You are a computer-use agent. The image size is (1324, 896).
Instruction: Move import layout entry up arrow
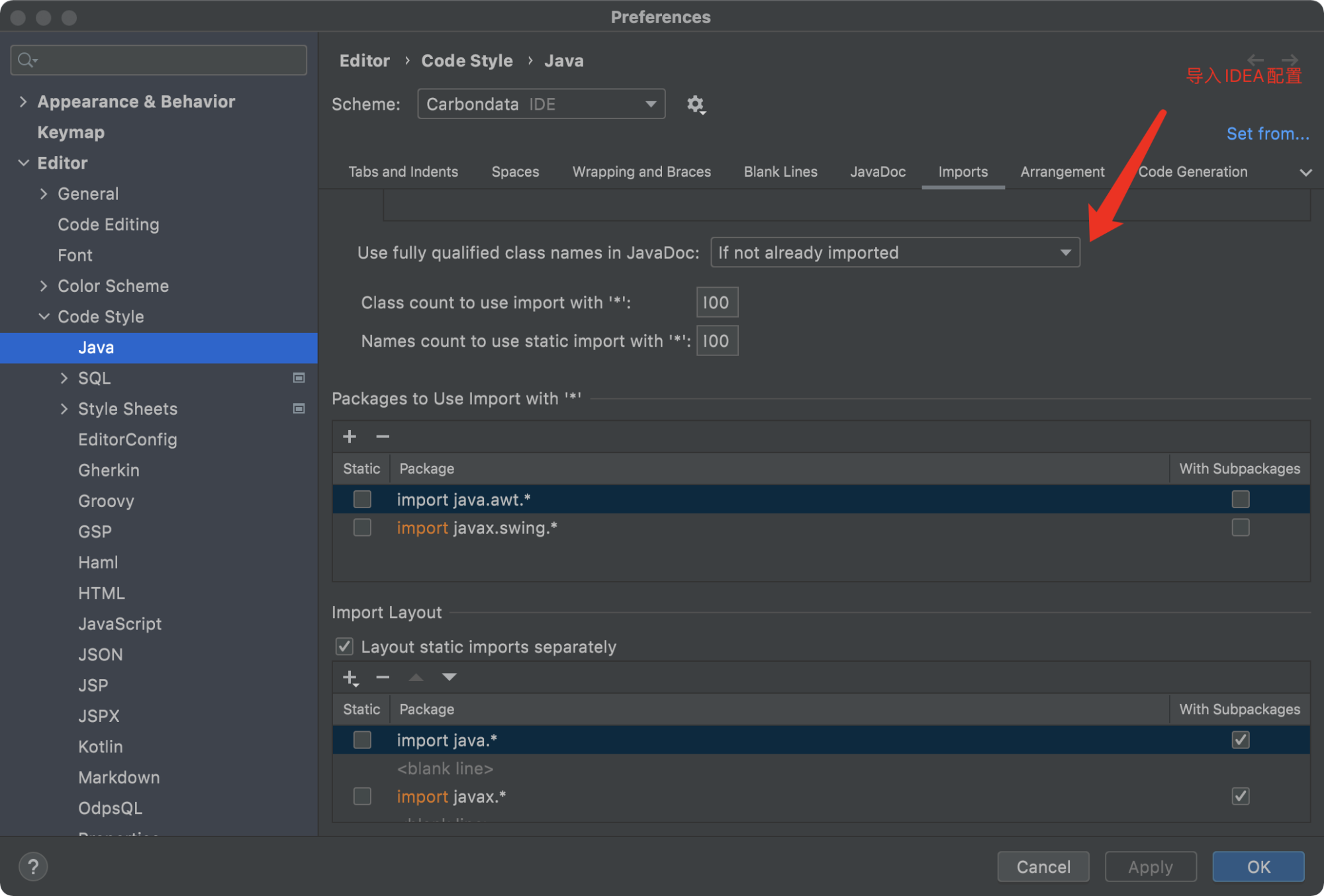click(x=416, y=677)
